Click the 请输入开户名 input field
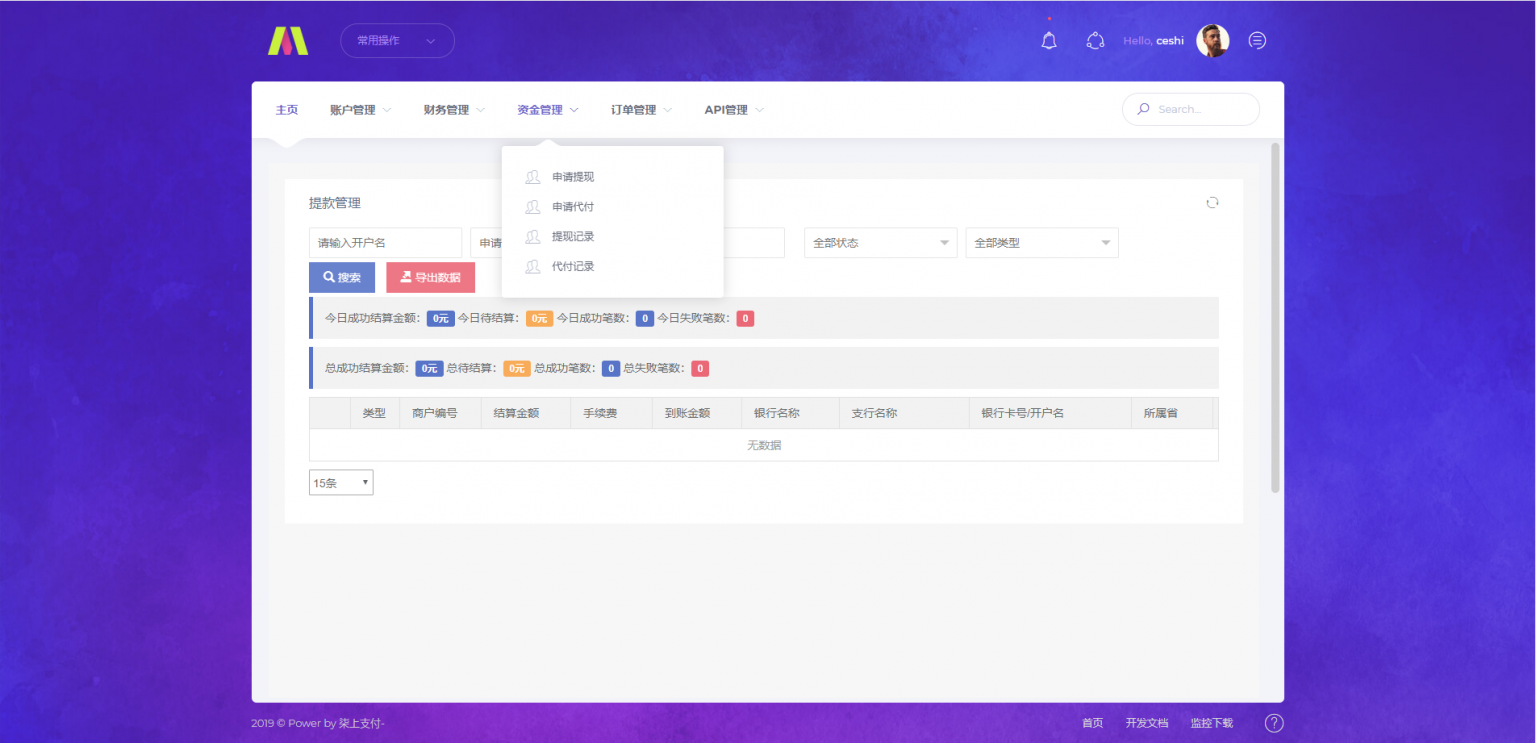This screenshot has width=1536, height=743. click(x=385, y=242)
